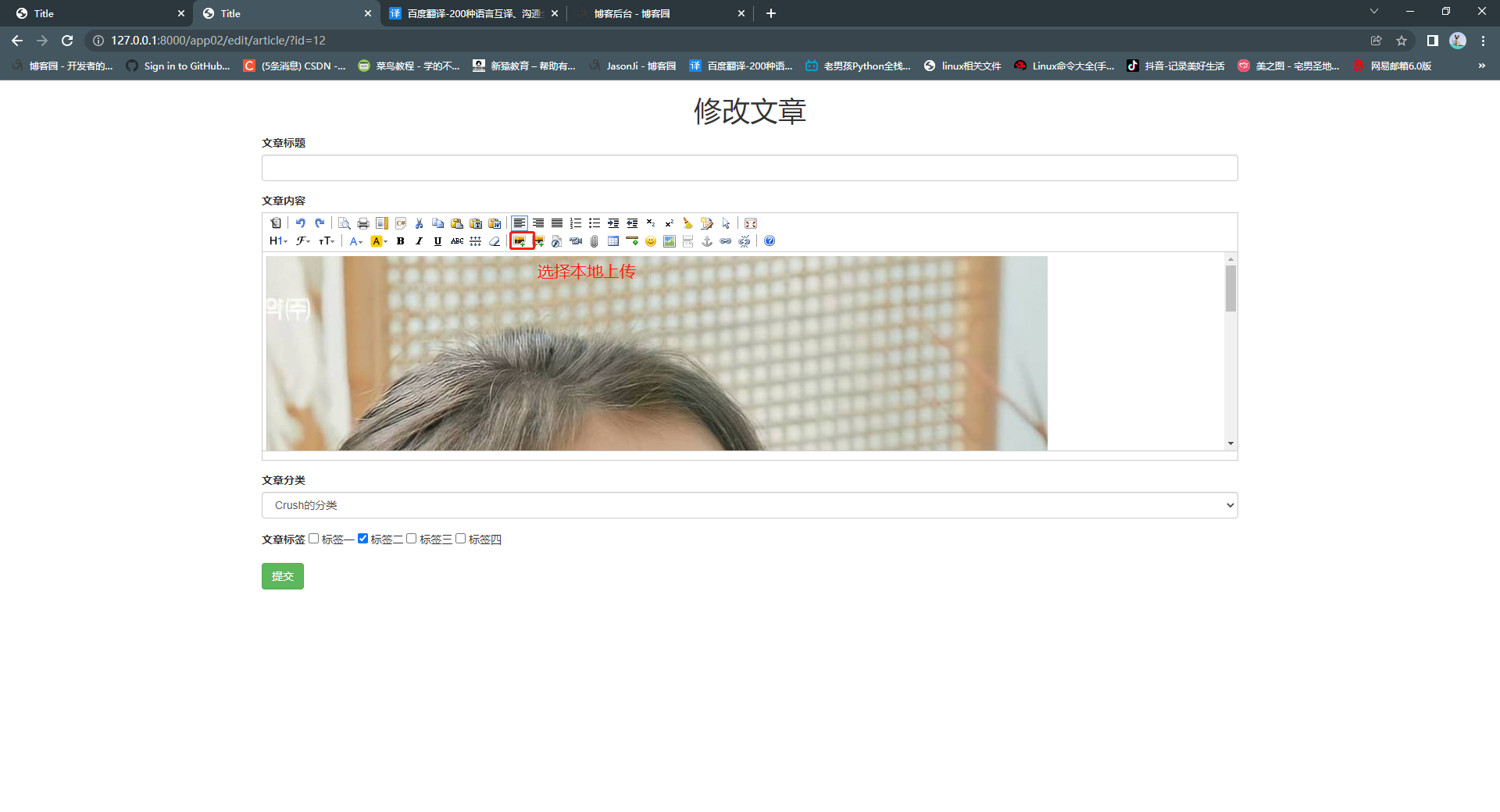Apply subscript formatting
Viewport: 1500px width, 812px height.
pos(650,223)
